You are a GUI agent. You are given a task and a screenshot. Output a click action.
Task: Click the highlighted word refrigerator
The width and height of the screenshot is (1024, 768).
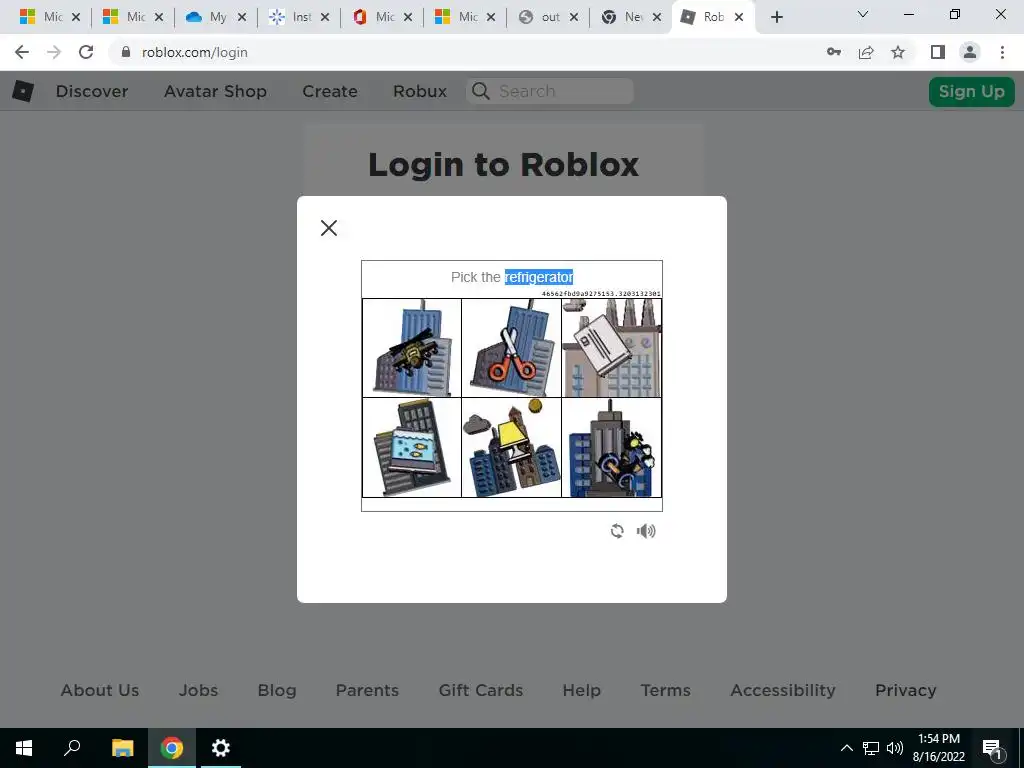pos(539,277)
